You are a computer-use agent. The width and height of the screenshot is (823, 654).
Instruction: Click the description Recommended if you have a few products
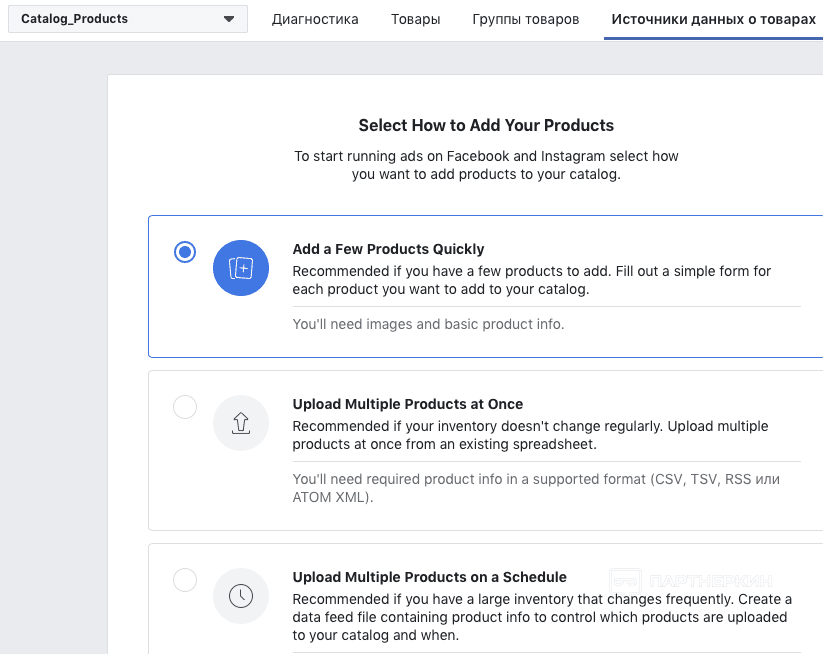tap(531, 280)
